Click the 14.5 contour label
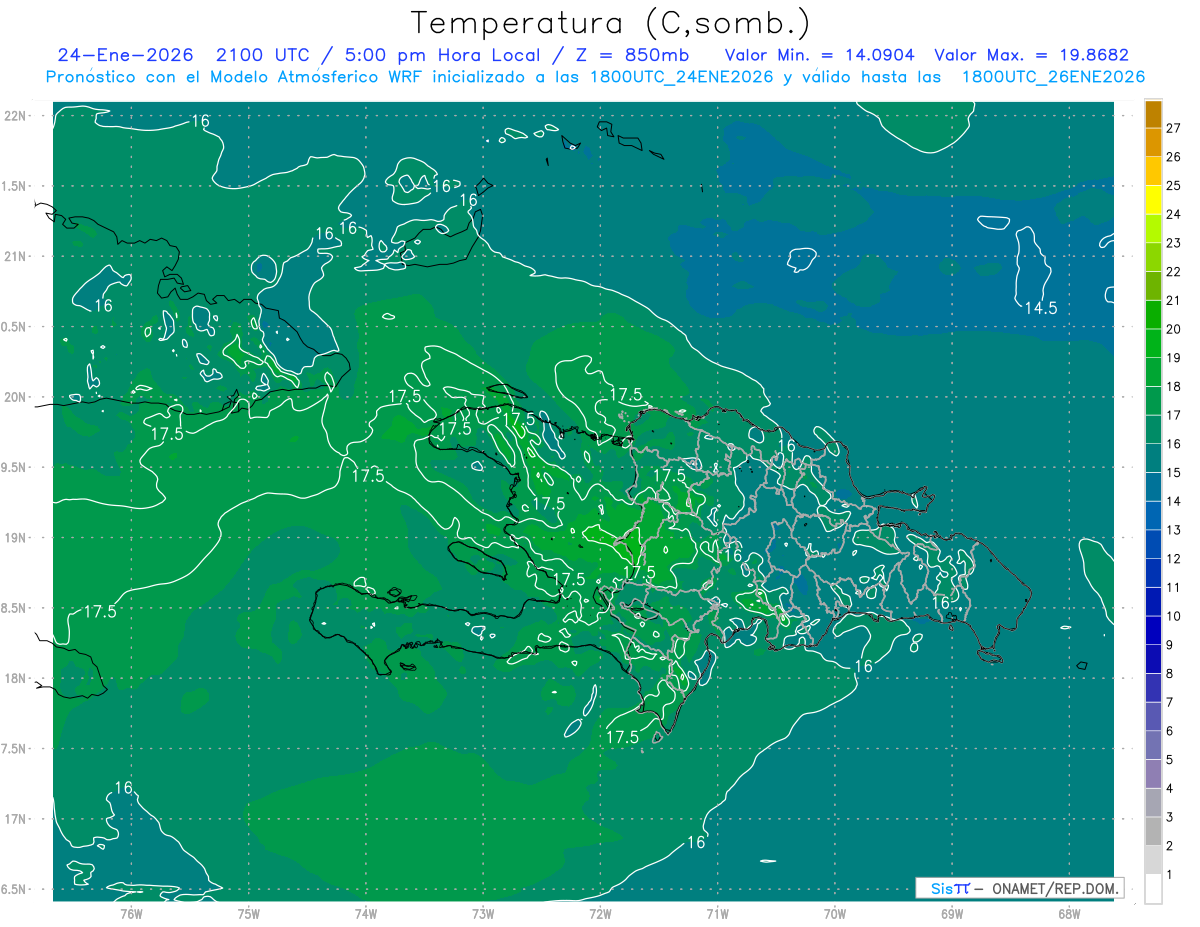 (1040, 308)
